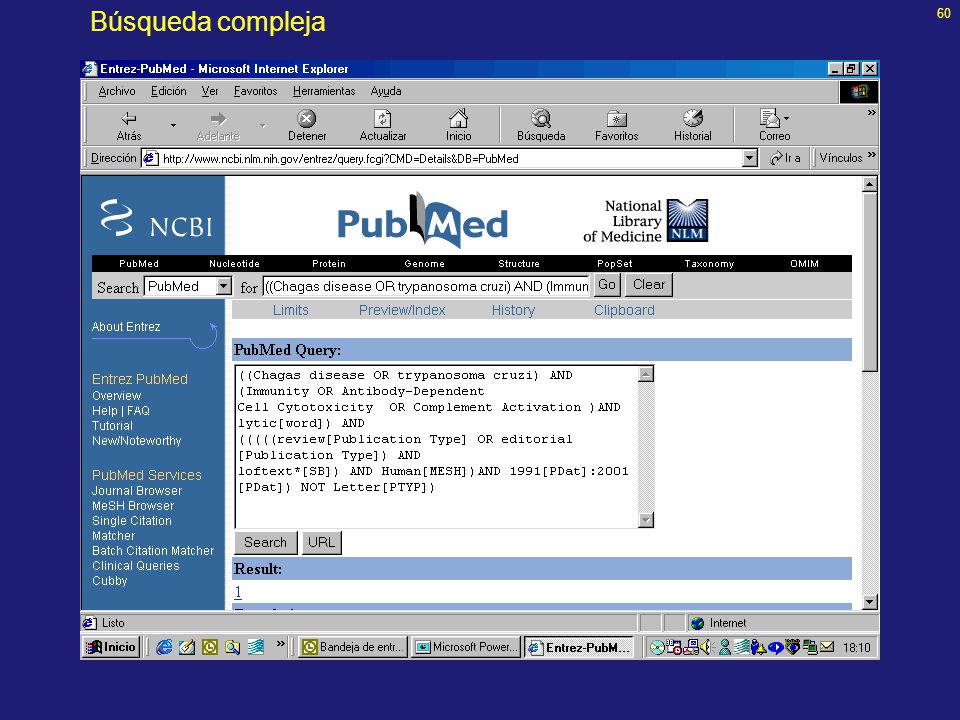
Task: Open the address bar dropdown arrow
Action: coord(750,159)
